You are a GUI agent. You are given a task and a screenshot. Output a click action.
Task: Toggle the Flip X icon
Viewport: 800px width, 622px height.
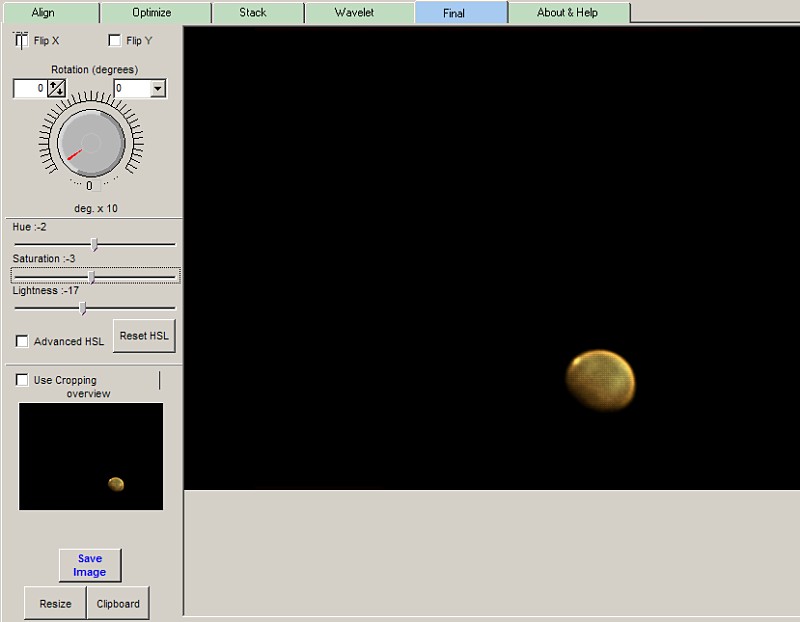(x=21, y=41)
